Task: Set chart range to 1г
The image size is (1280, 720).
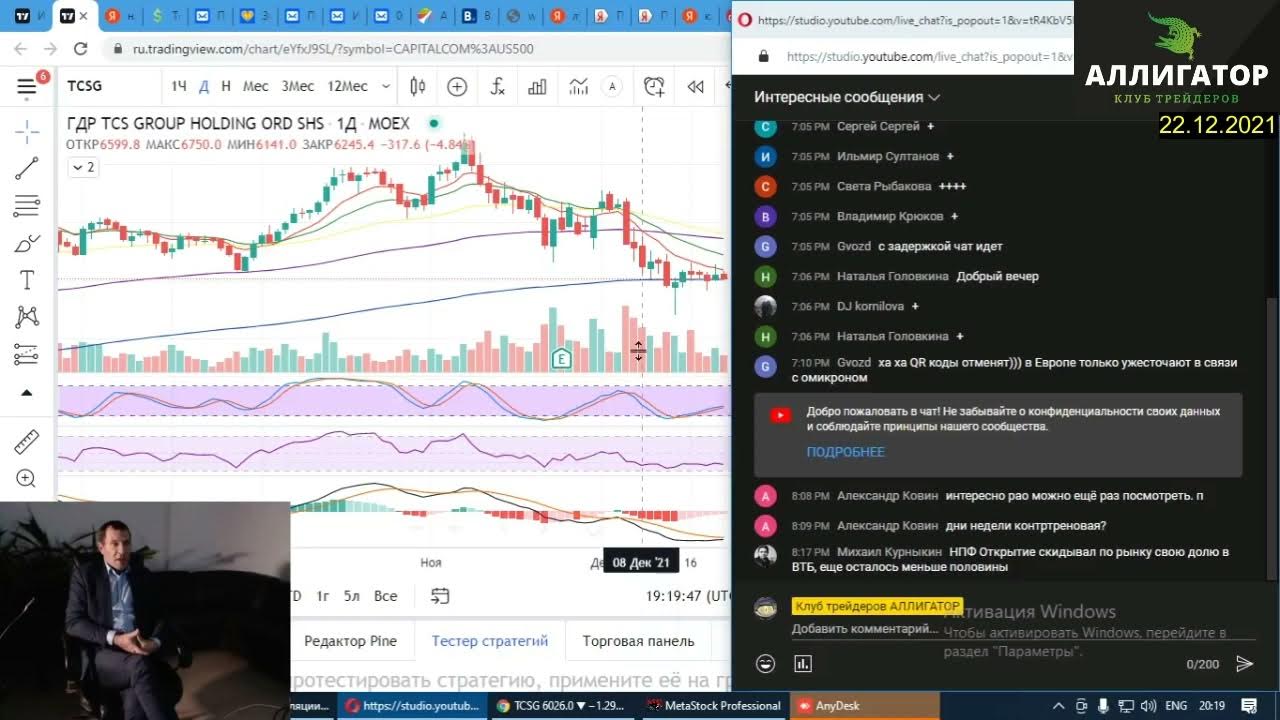Action: [x=323, y=596]
